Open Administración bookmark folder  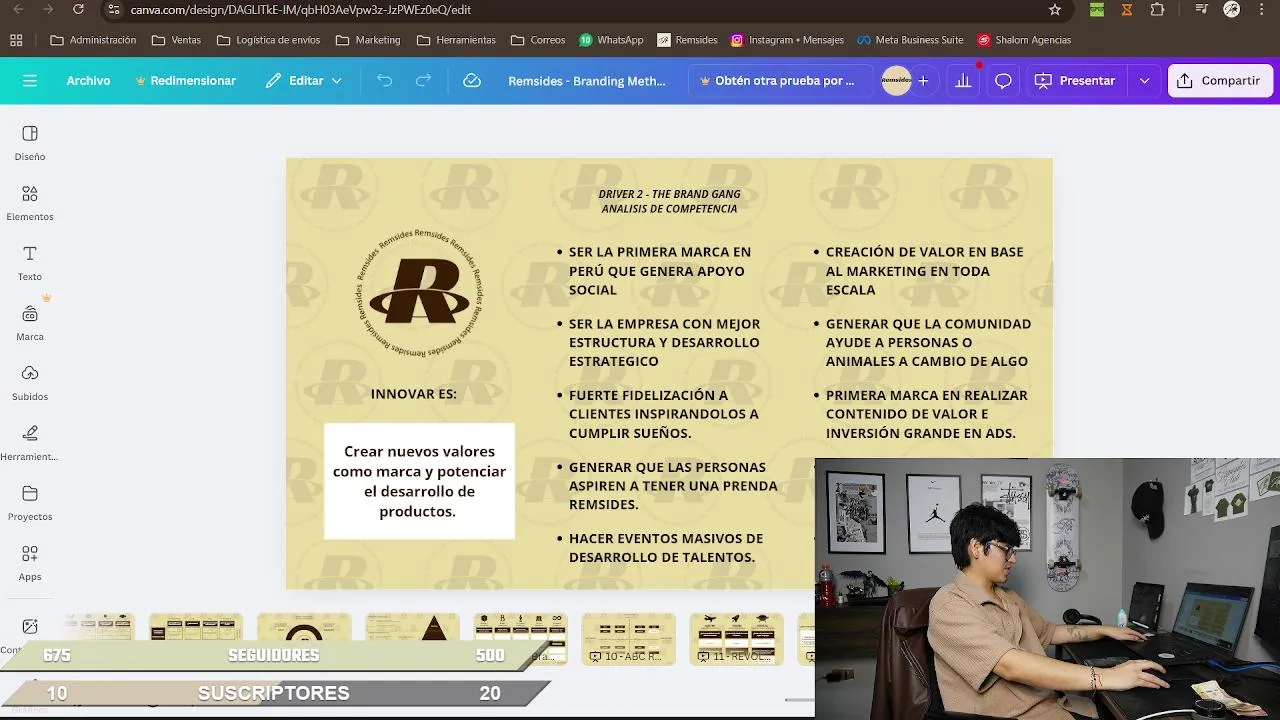[93, 40]
